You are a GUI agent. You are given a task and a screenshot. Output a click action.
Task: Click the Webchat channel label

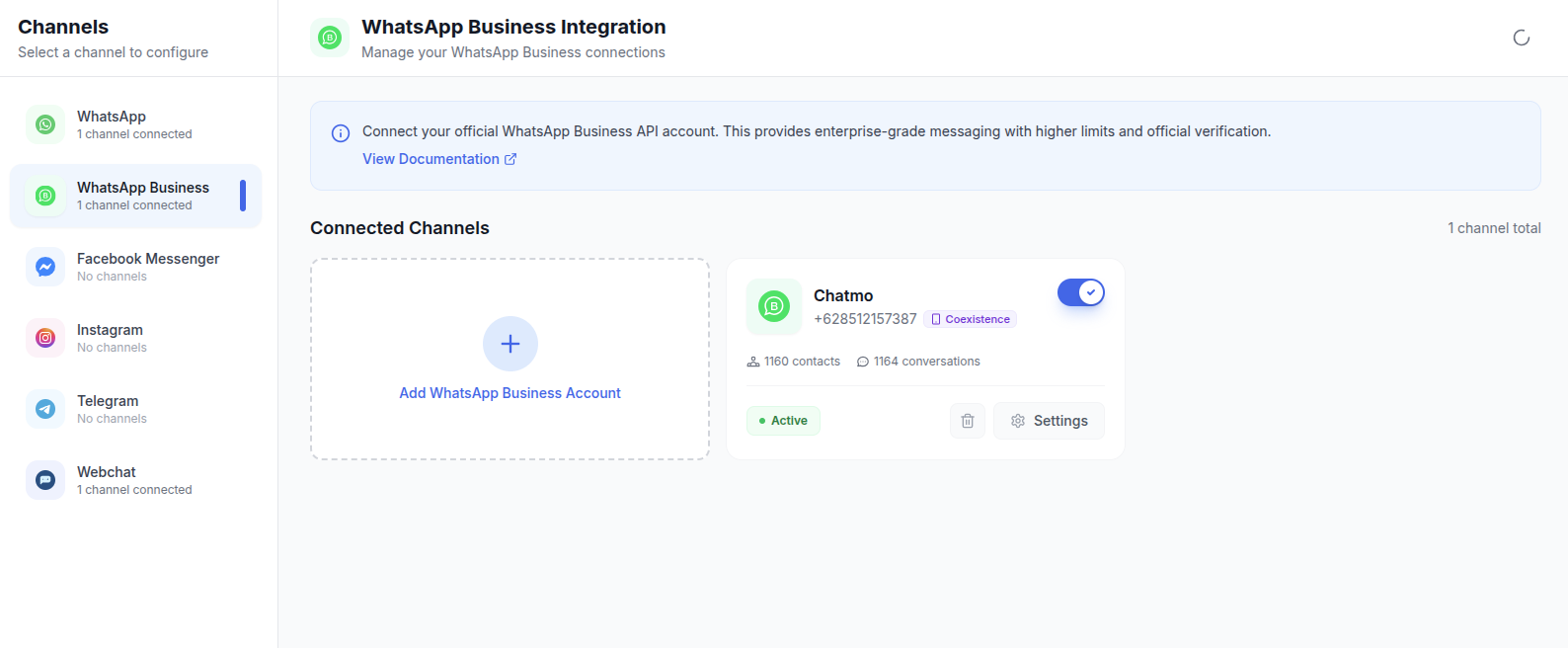(107, 472)
